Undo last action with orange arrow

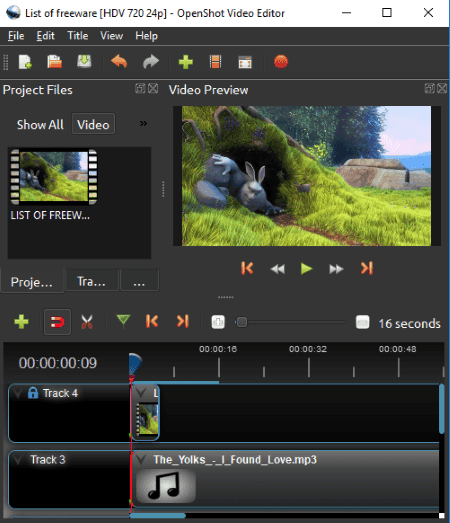click(119, 62)
